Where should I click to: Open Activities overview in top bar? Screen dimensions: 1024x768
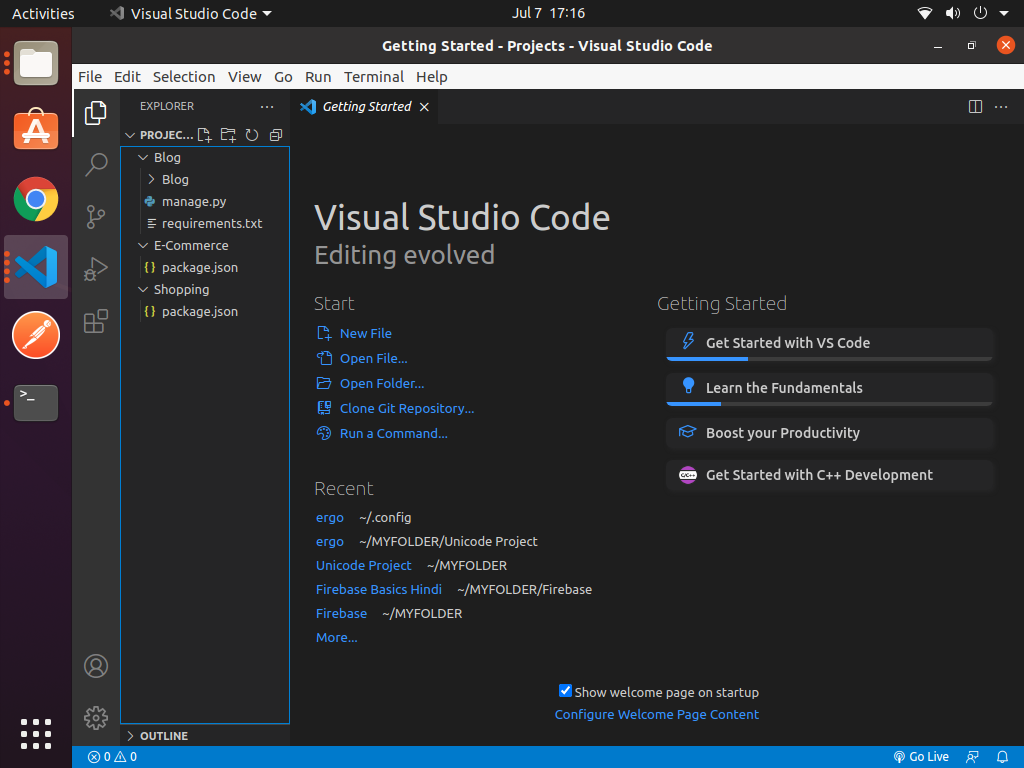click(x=43, y=14)
